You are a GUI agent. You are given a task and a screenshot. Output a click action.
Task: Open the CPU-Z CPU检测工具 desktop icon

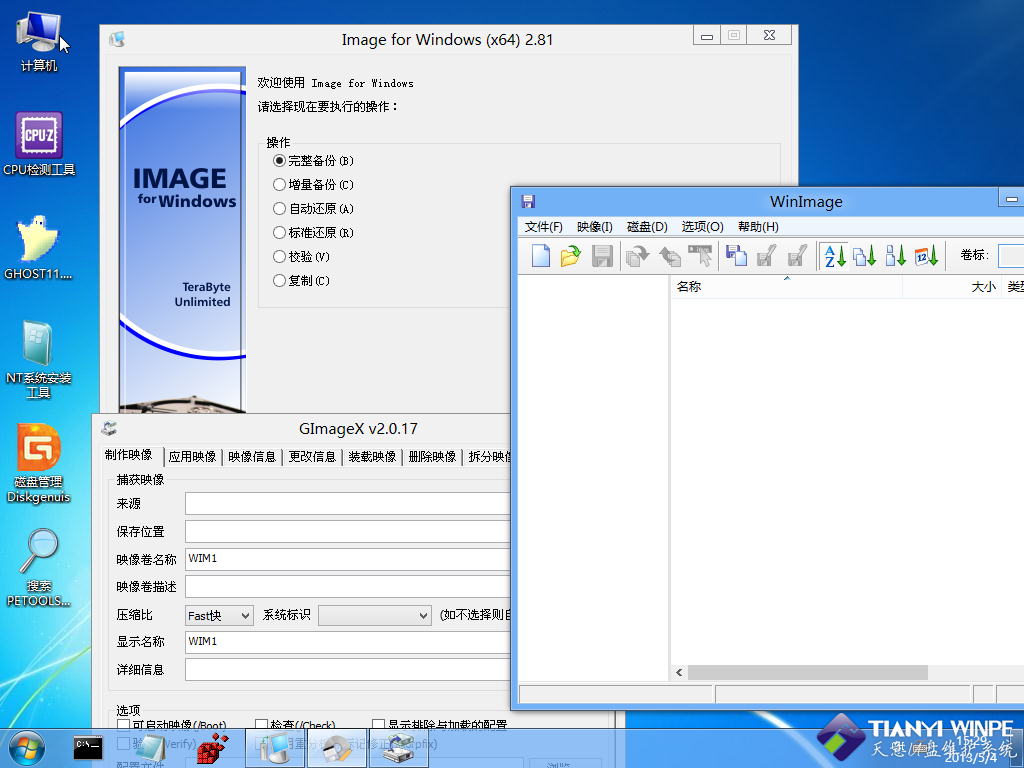click(39, 144)
